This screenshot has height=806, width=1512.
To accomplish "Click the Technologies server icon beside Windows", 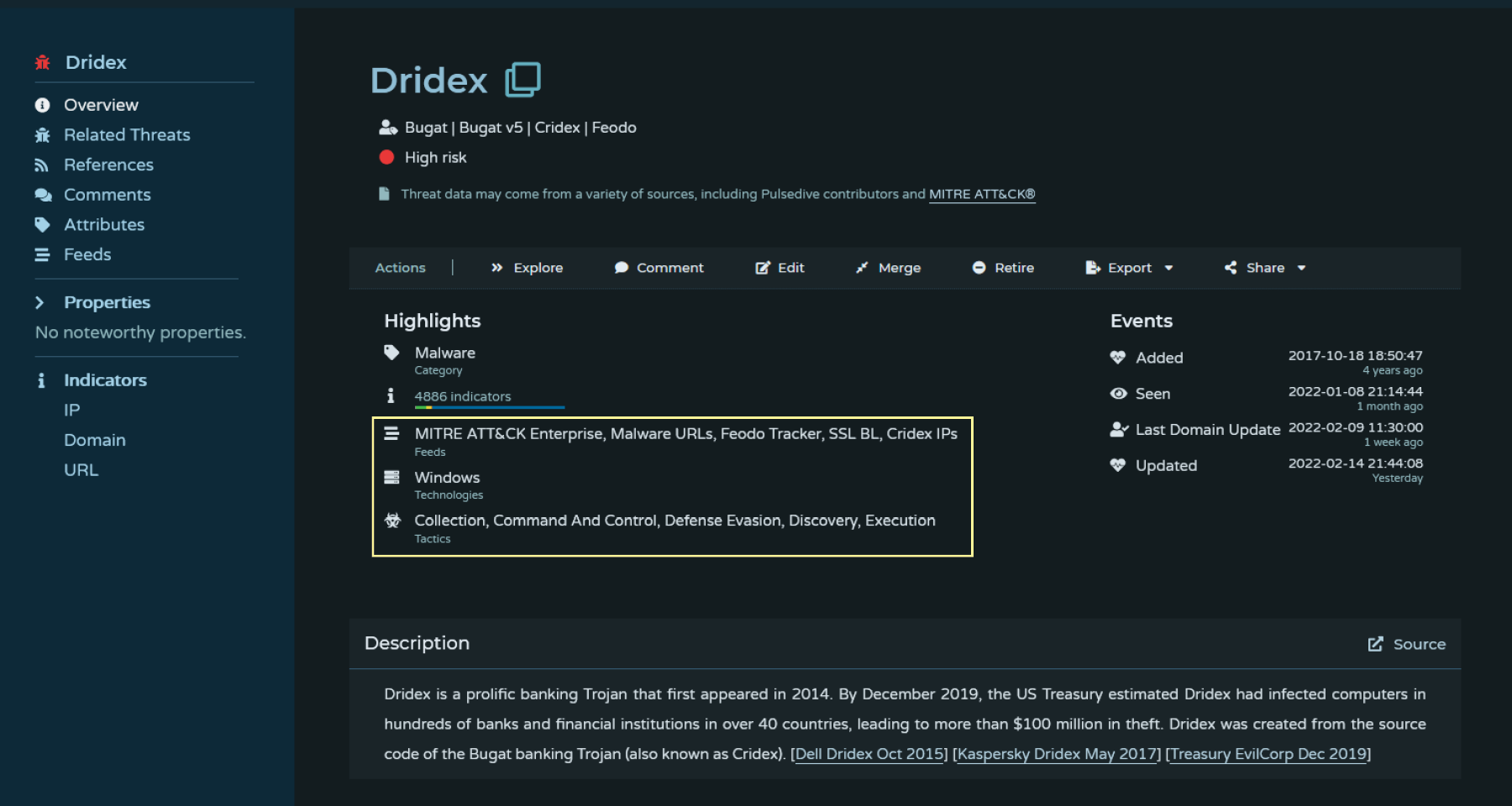I will 391,477.
